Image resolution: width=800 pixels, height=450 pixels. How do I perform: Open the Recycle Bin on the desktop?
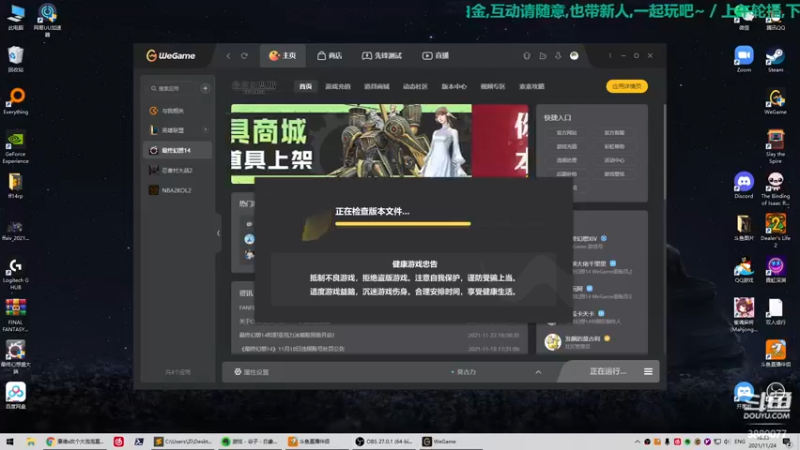pos(16,59)
